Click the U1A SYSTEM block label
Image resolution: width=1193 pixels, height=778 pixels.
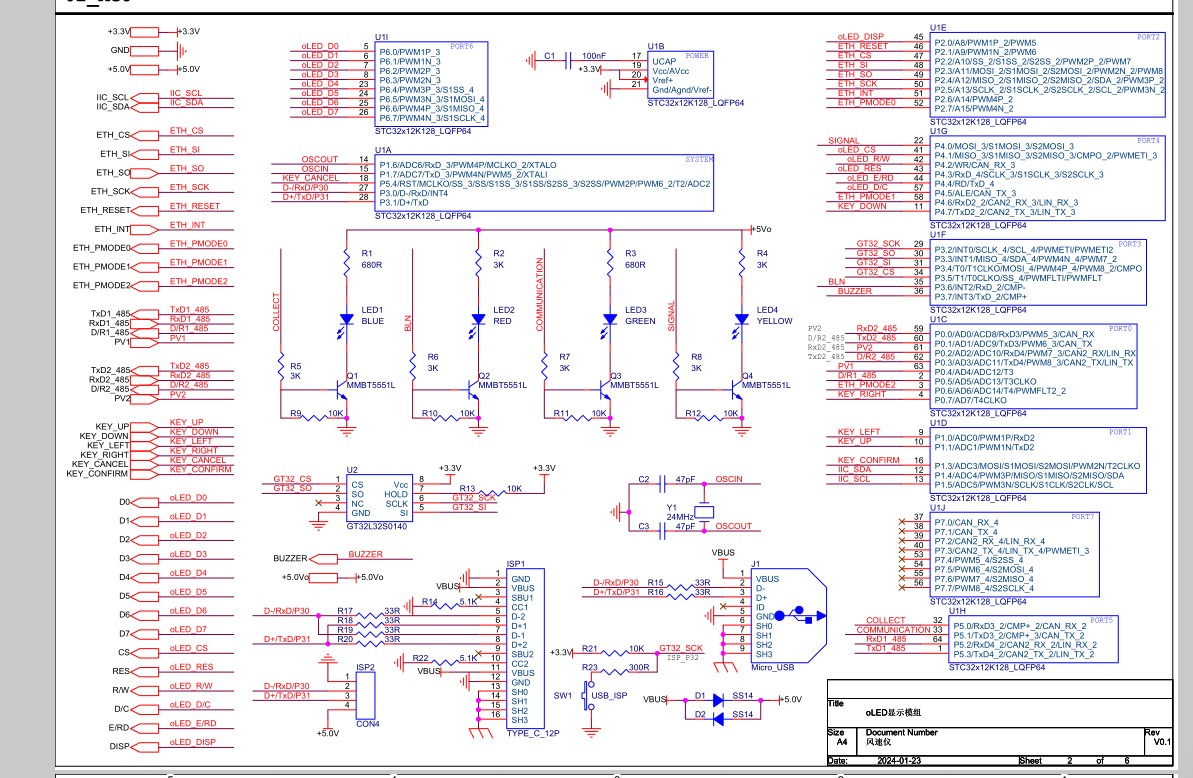(x=699, y=160)
